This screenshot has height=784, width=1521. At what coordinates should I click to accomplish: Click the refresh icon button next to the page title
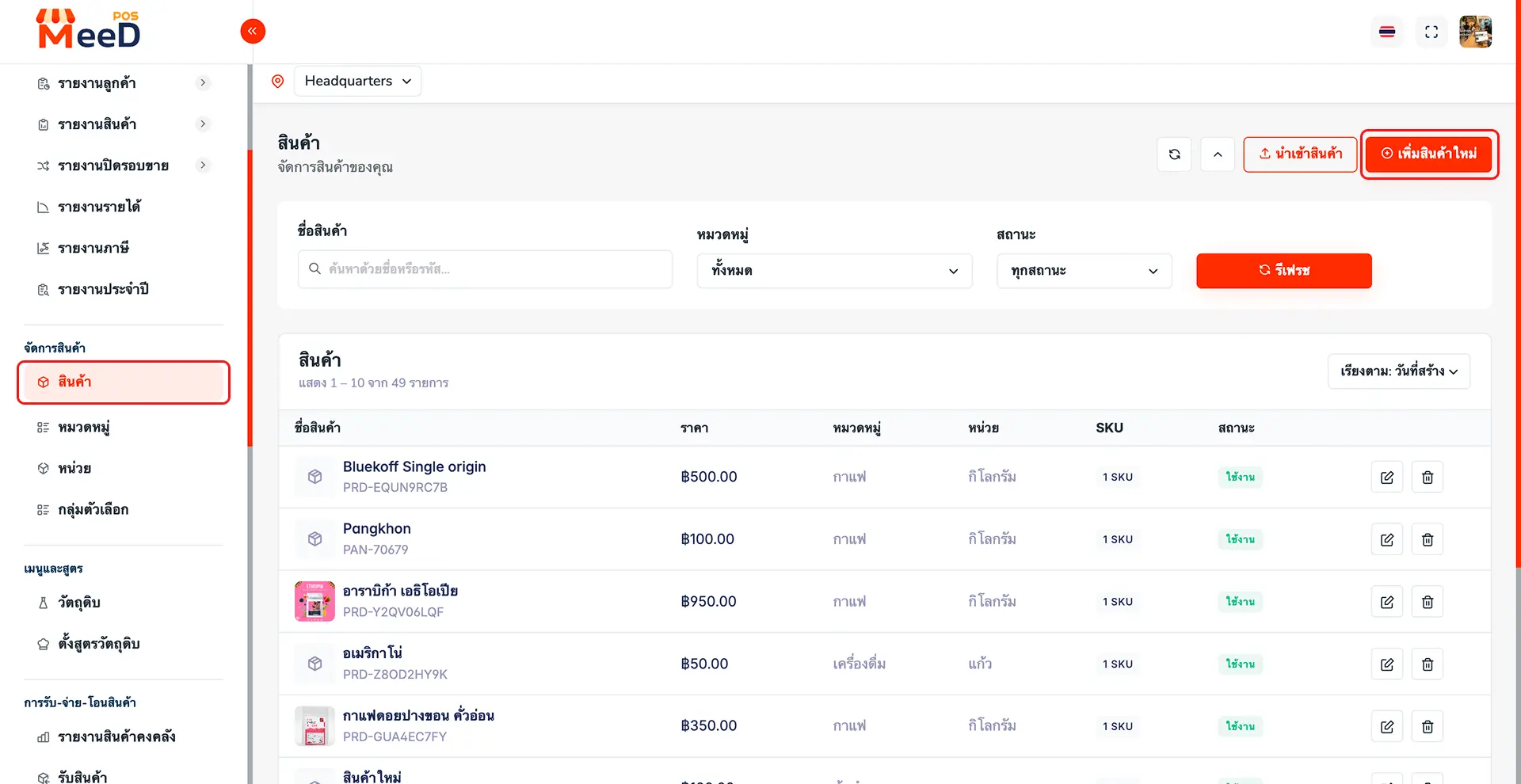click(1175, 154)
